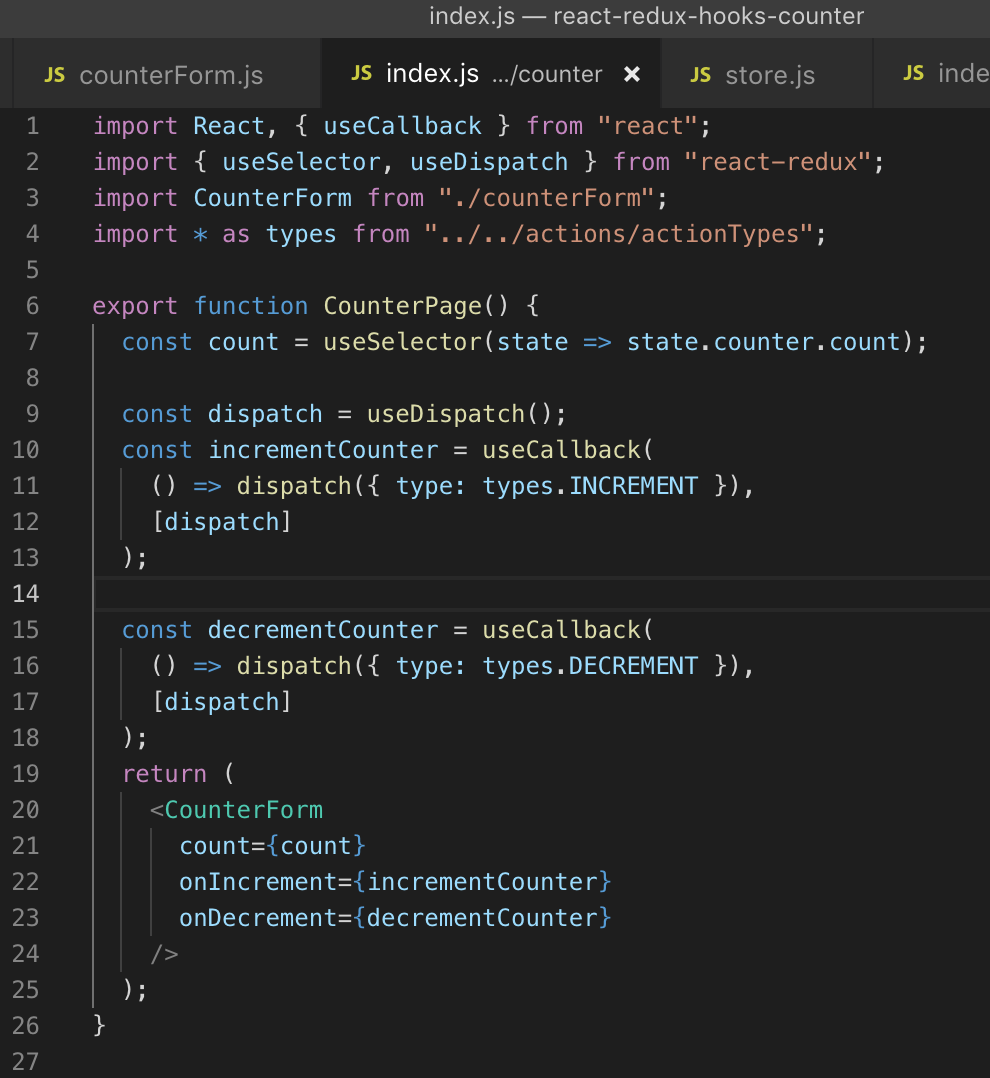Click the "react-redux" string on line 2

tap(778, 162)
